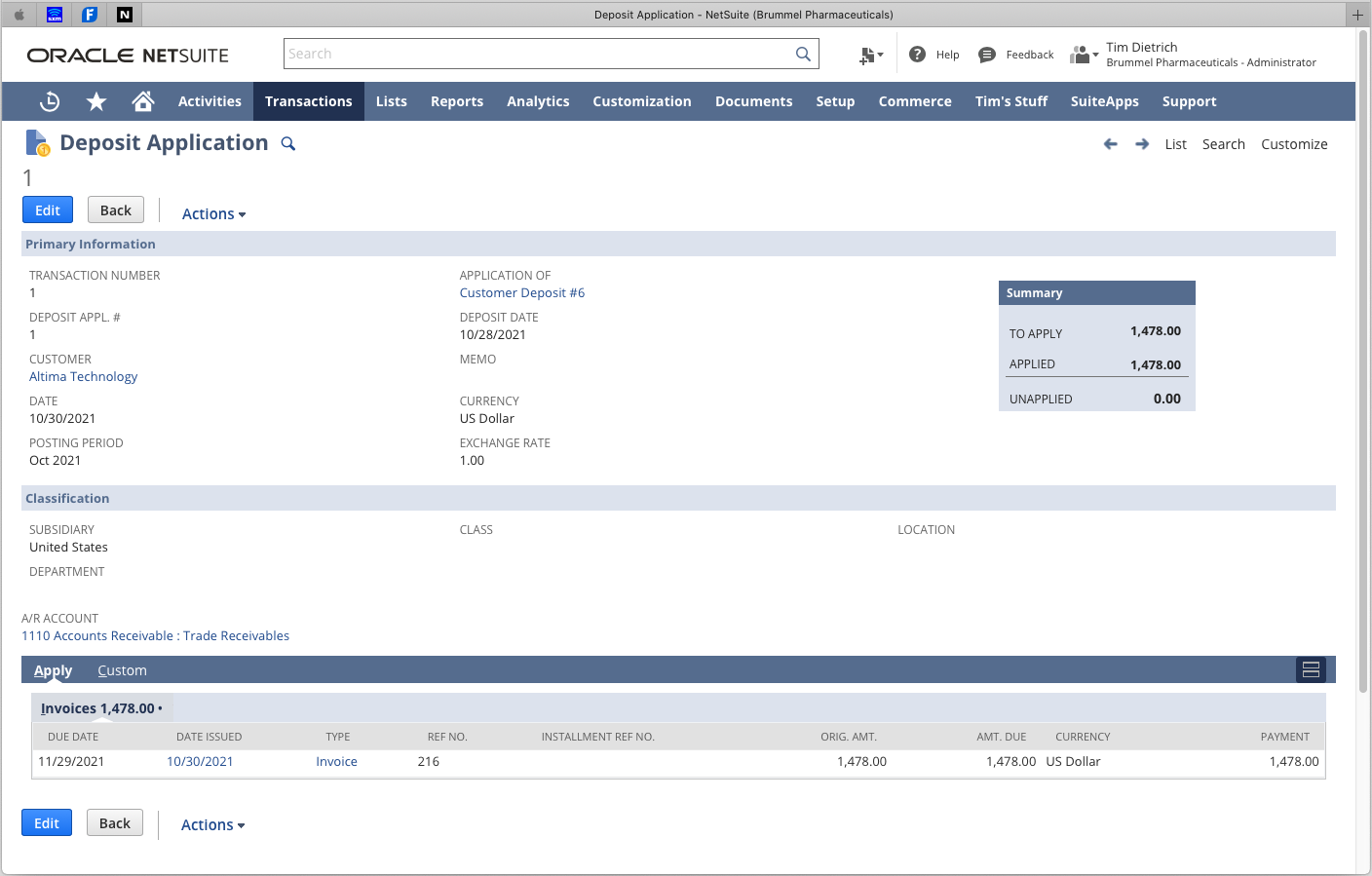Click the DUE DATE column header
The image size is (1372, 876).
tap(73, 737)
